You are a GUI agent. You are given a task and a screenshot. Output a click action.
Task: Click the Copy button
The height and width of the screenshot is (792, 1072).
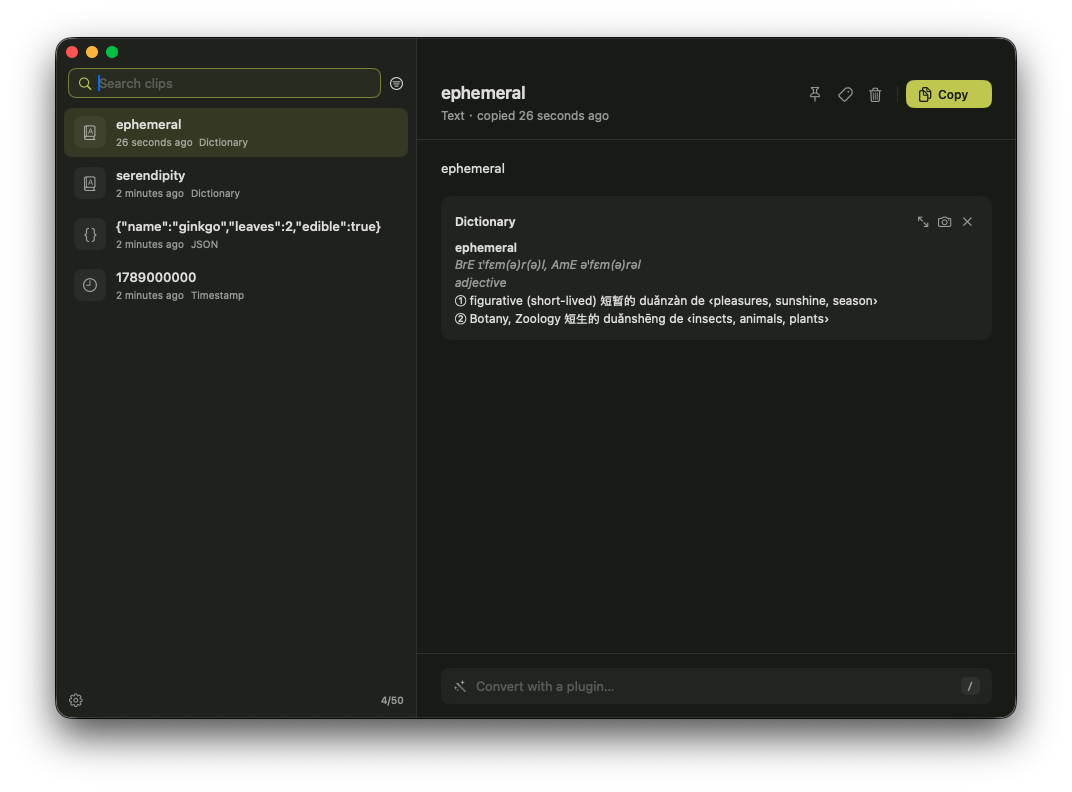(x=948, y=94)
